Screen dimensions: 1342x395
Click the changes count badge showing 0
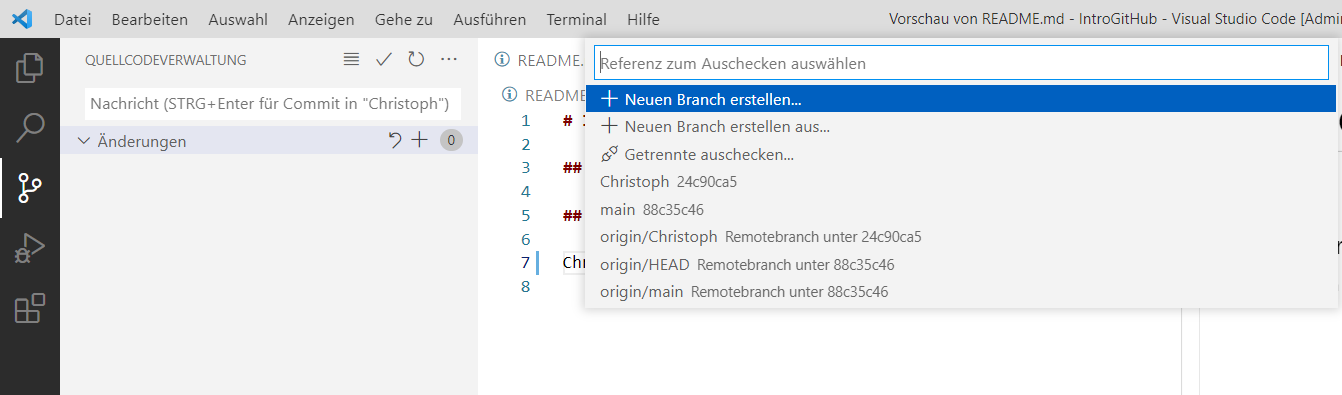451,141
